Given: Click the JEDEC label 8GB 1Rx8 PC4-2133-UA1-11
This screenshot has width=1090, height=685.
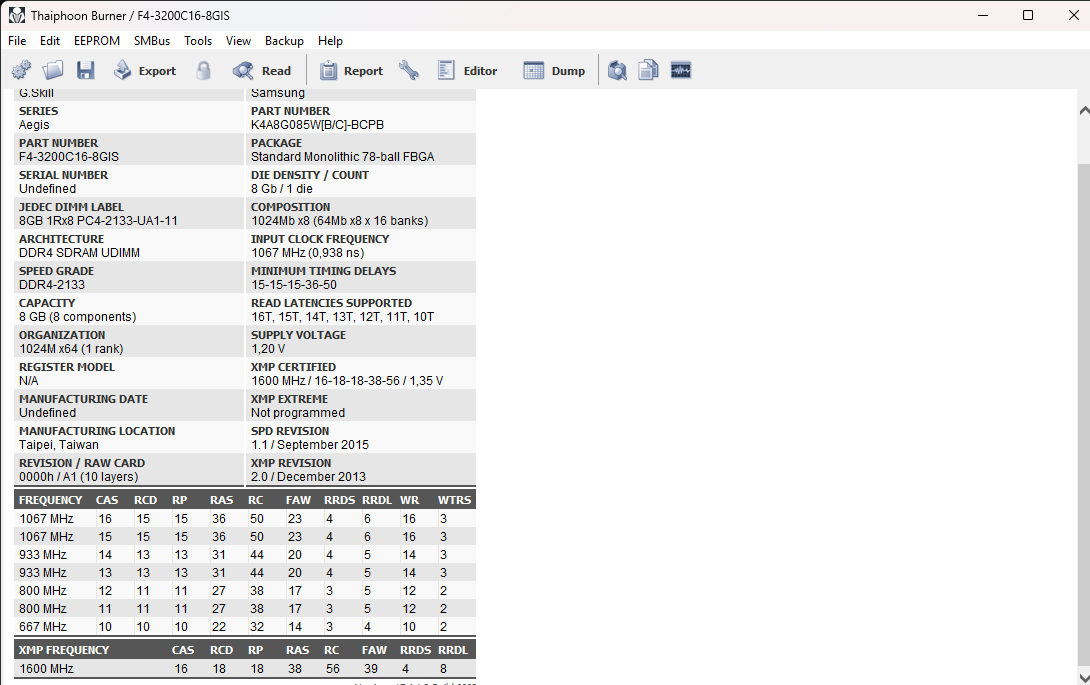Looking at the screenshot, I should [x=98, y=220].
